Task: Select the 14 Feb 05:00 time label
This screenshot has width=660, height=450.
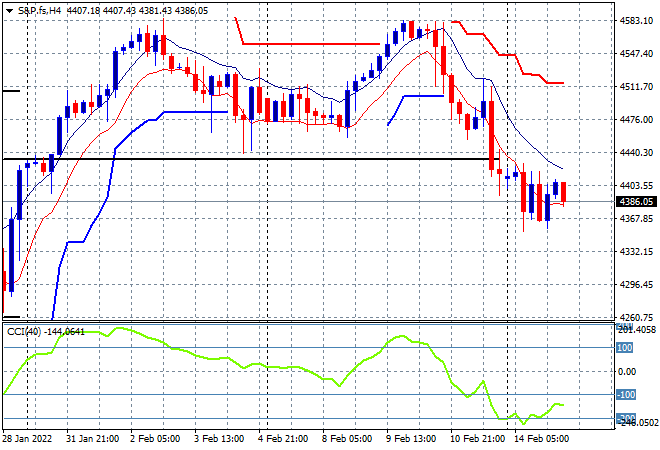Action: coord(541,439)
